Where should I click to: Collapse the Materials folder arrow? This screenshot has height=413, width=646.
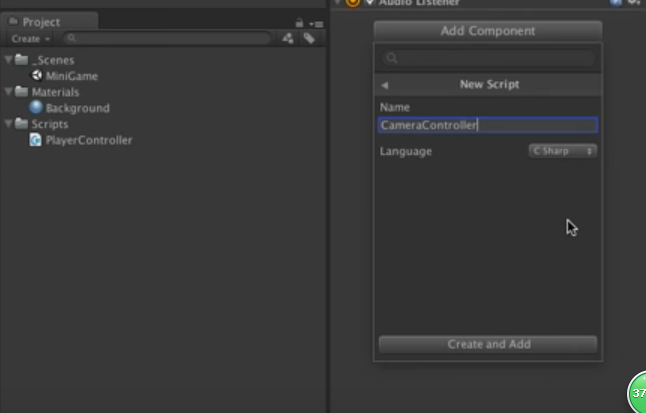pos(8,92)
